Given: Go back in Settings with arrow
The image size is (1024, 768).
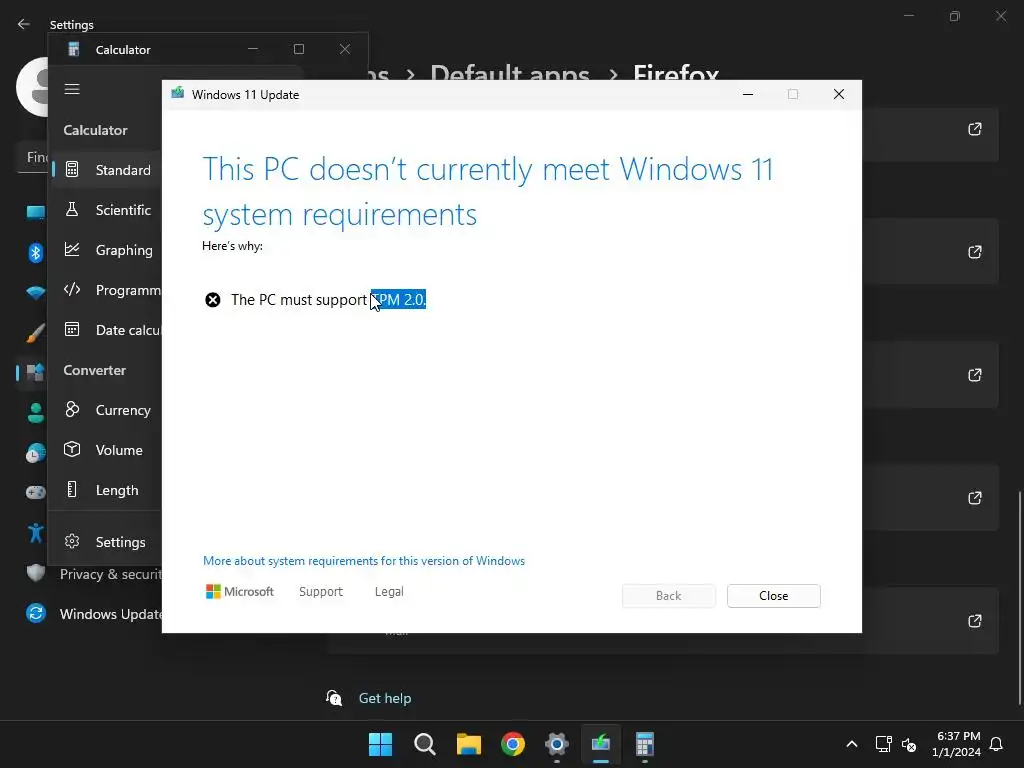Looking at the screenshot, I should pos(24,24).
